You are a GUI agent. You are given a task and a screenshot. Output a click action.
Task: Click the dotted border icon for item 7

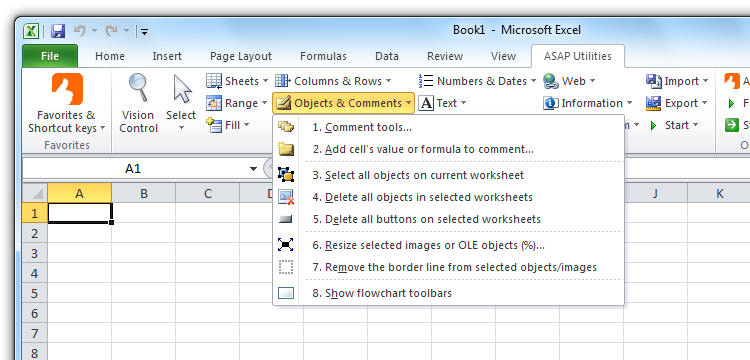pos(286,267)
